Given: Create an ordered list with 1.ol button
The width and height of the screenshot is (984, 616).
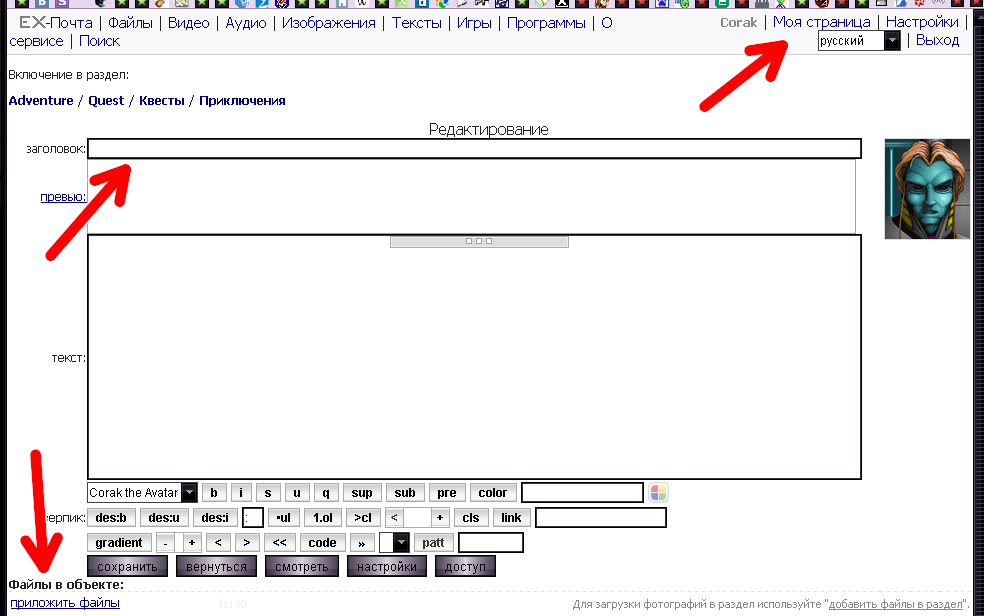Looking at the screenshot, I should (321, 517).
